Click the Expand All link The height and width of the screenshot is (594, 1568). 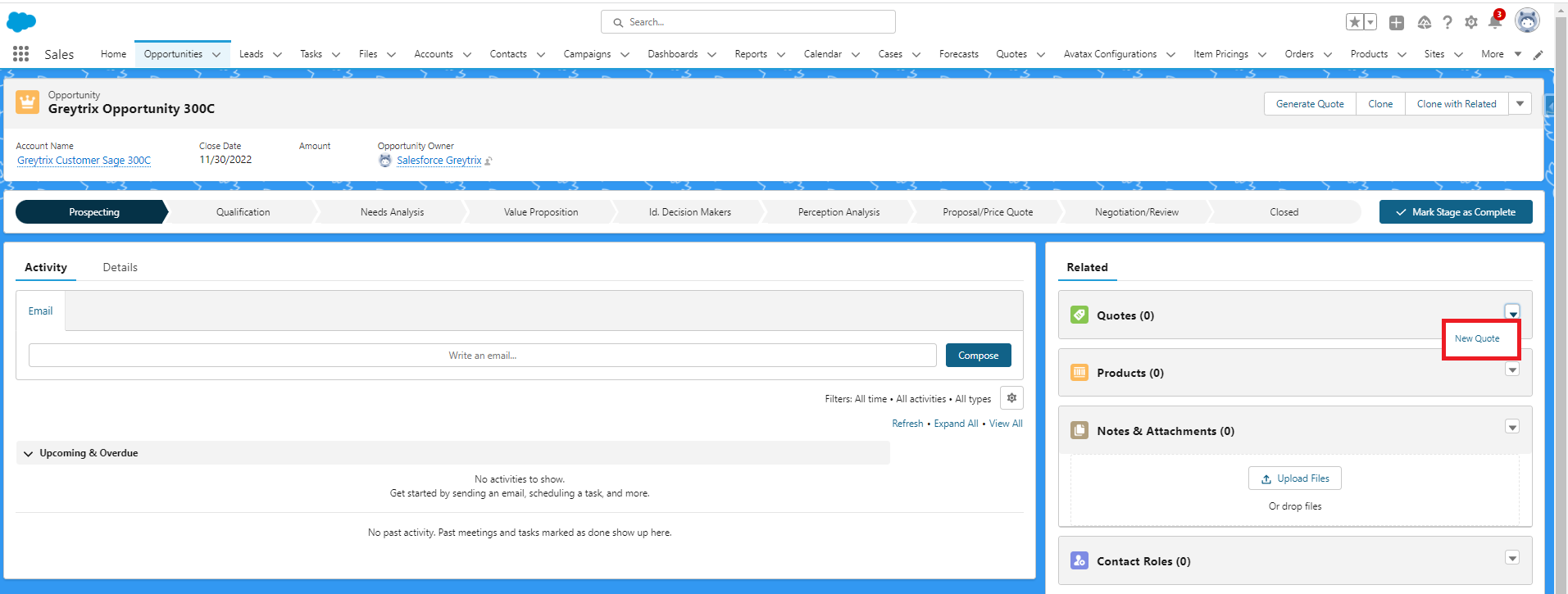pyautogui.click(x=956, y=424)
